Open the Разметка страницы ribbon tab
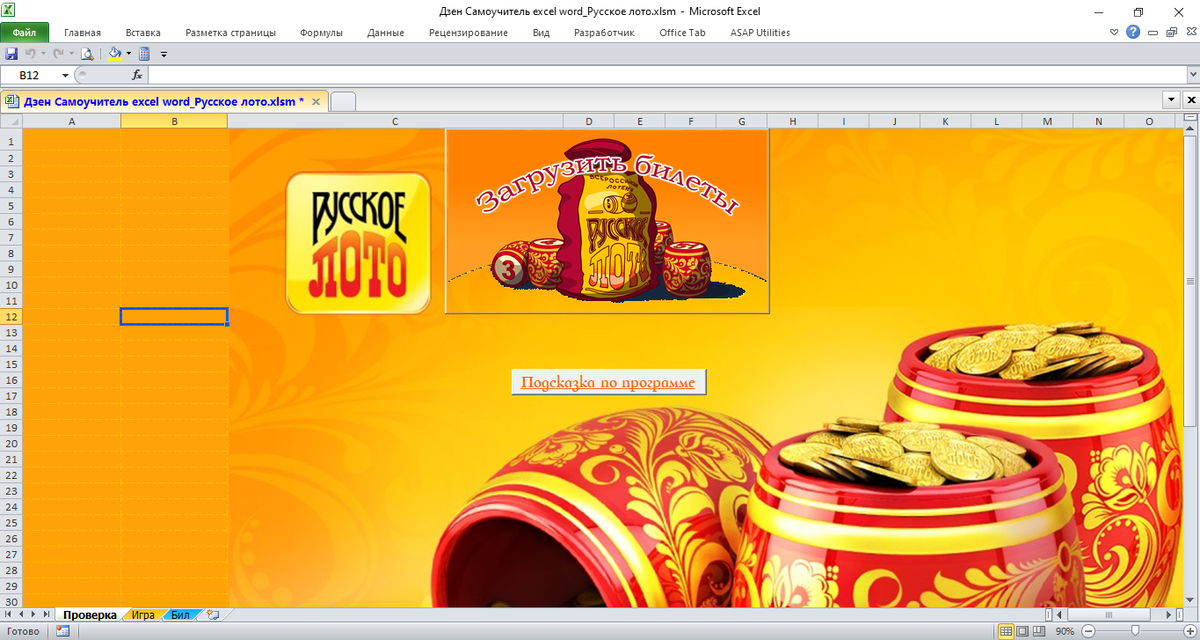 (230, 32)
